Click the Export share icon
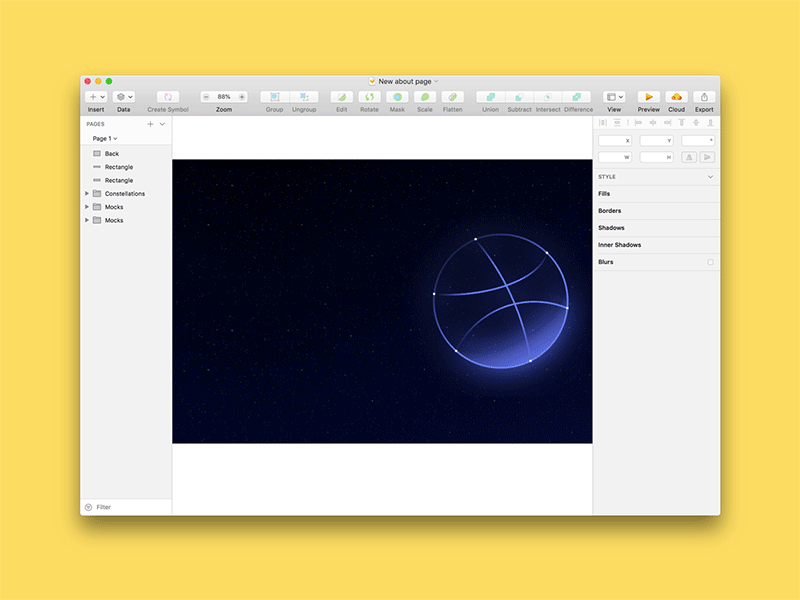Image resolution: width=800 pixels, height=600 pixels. pyautogui.click(x=704, y=96)
